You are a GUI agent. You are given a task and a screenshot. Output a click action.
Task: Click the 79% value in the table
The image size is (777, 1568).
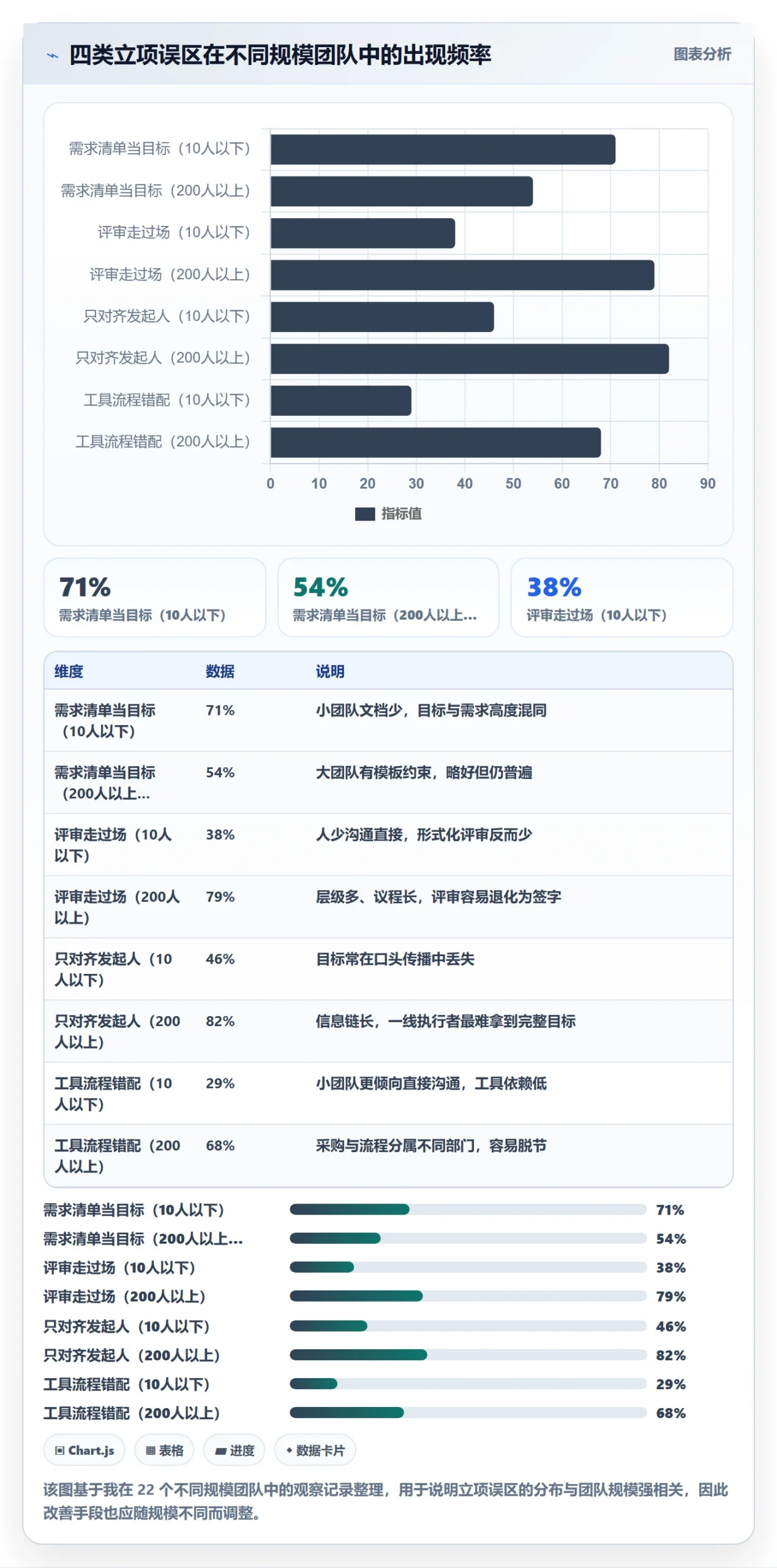pos(220,897)
